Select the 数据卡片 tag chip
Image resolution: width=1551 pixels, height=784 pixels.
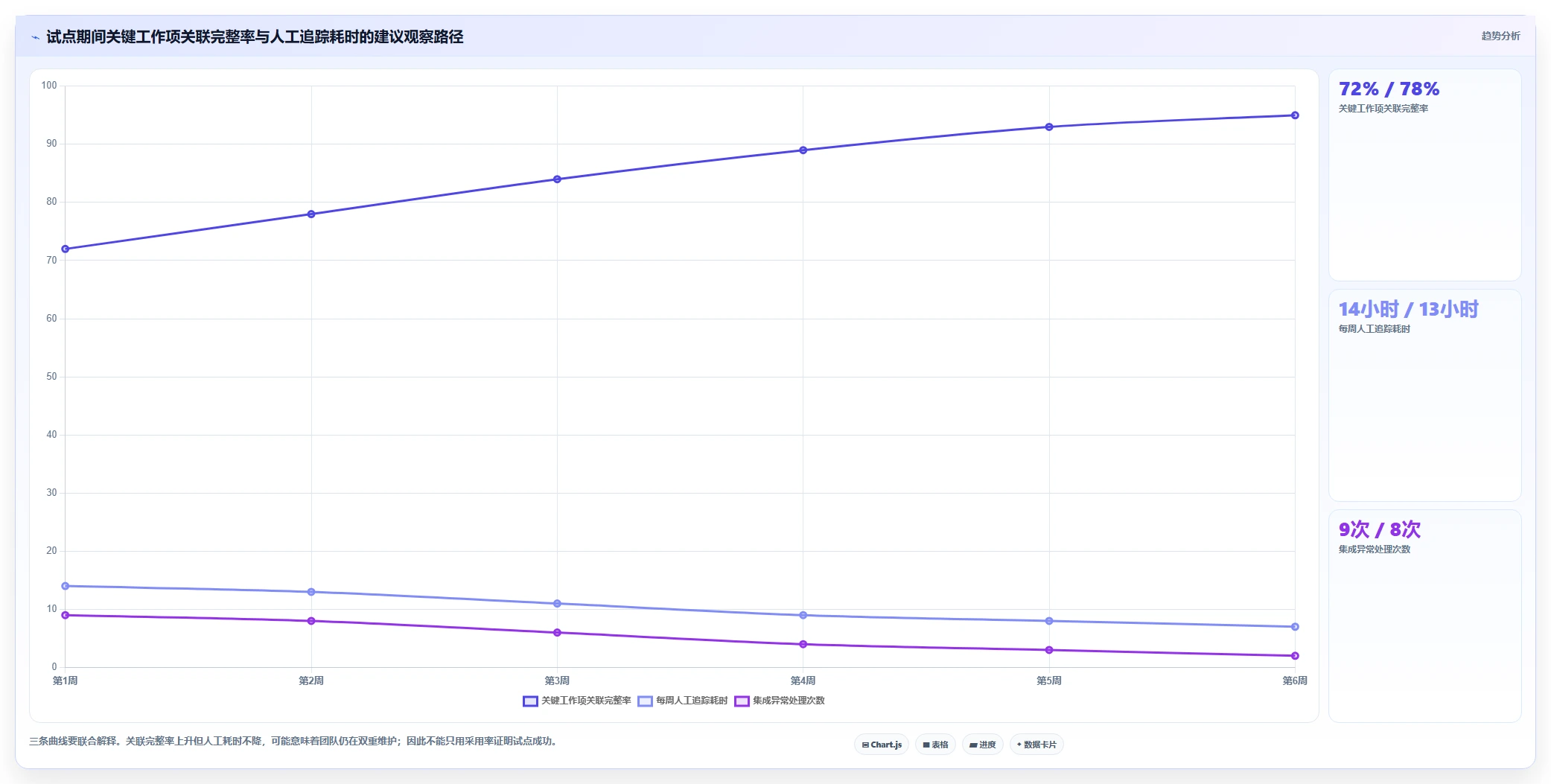tap(1036, 745)
